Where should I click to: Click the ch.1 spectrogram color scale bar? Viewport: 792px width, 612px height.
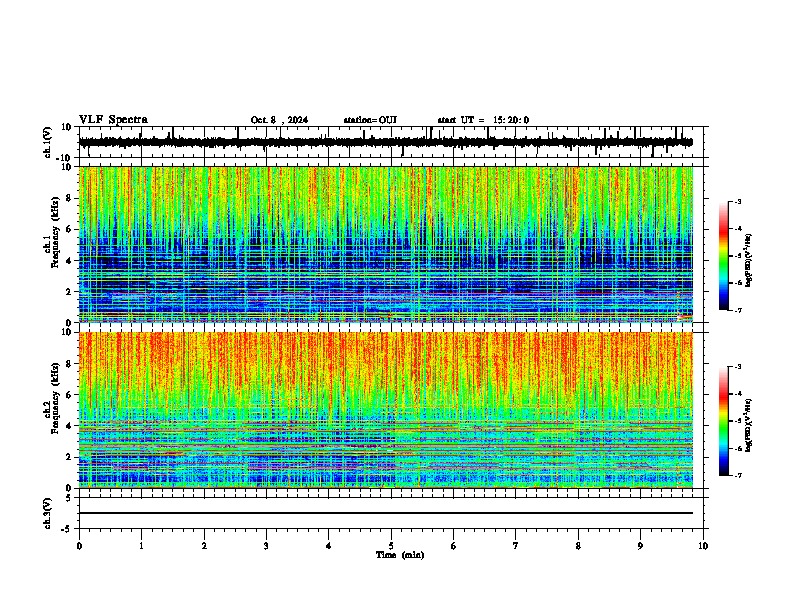(724, 256)
